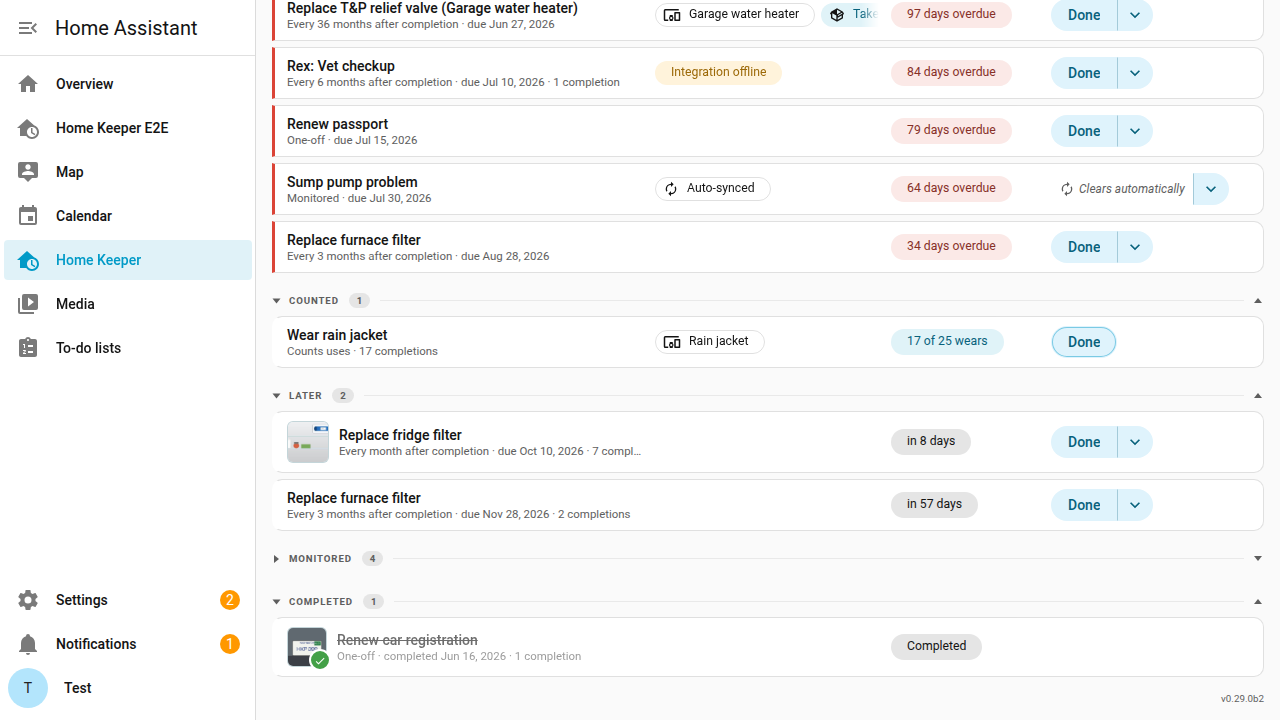Click the Calendar sidebar icon

(x=28, y=216)
